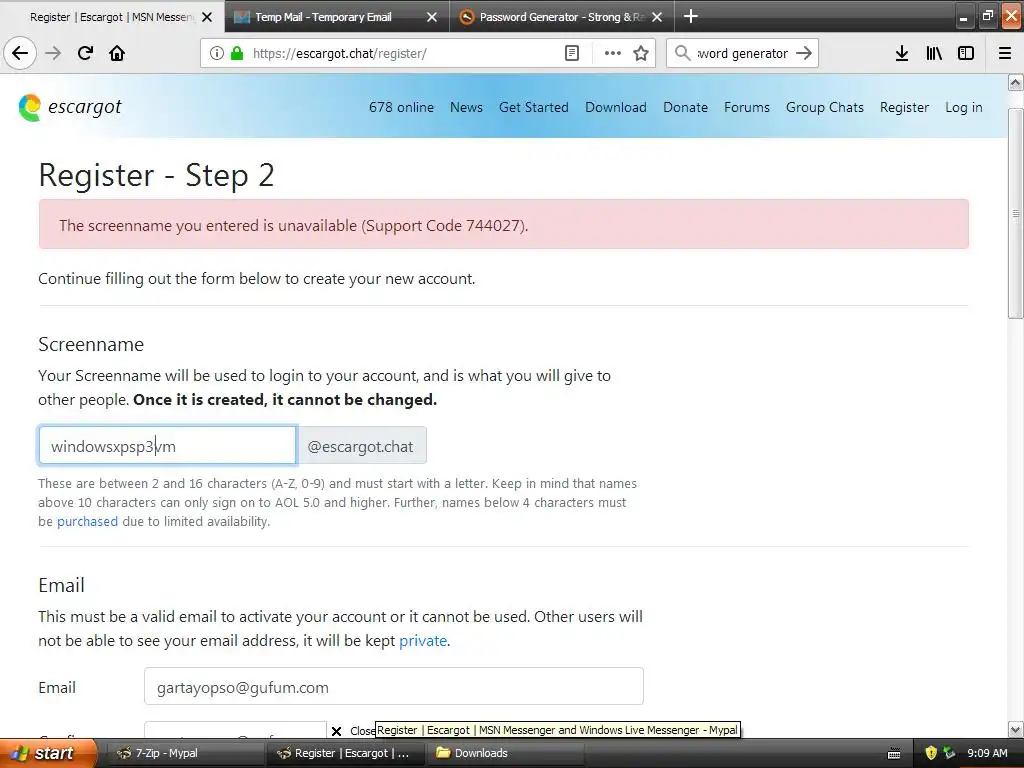Screen dimensions: 1024x768
Task: Close the Temp Mail tab
Action: point(432,17)
